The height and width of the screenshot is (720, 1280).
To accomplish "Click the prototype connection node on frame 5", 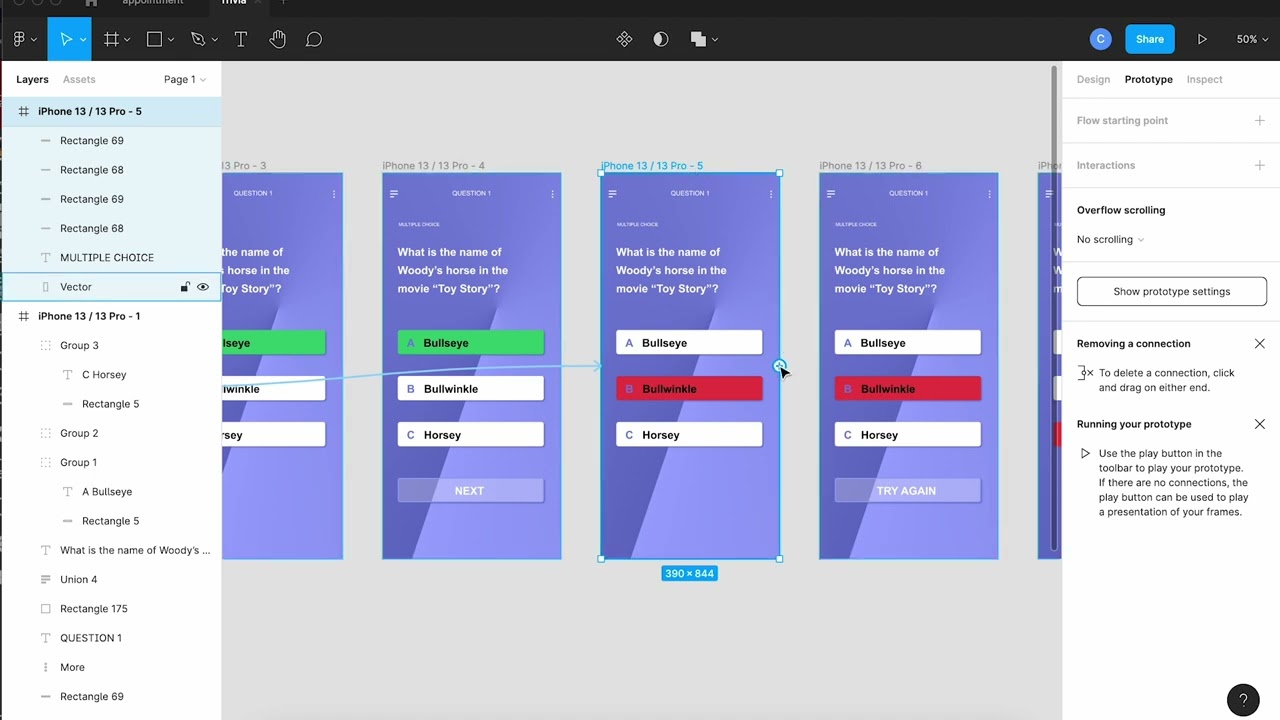I will tap(780, 366).
